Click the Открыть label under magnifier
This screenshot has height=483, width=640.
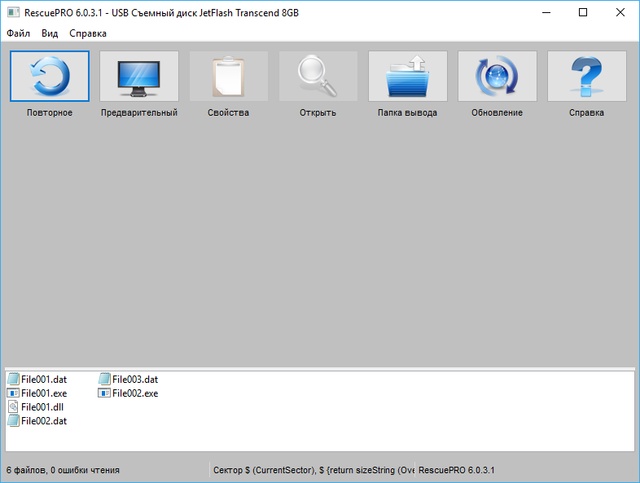tap(318, 113)
